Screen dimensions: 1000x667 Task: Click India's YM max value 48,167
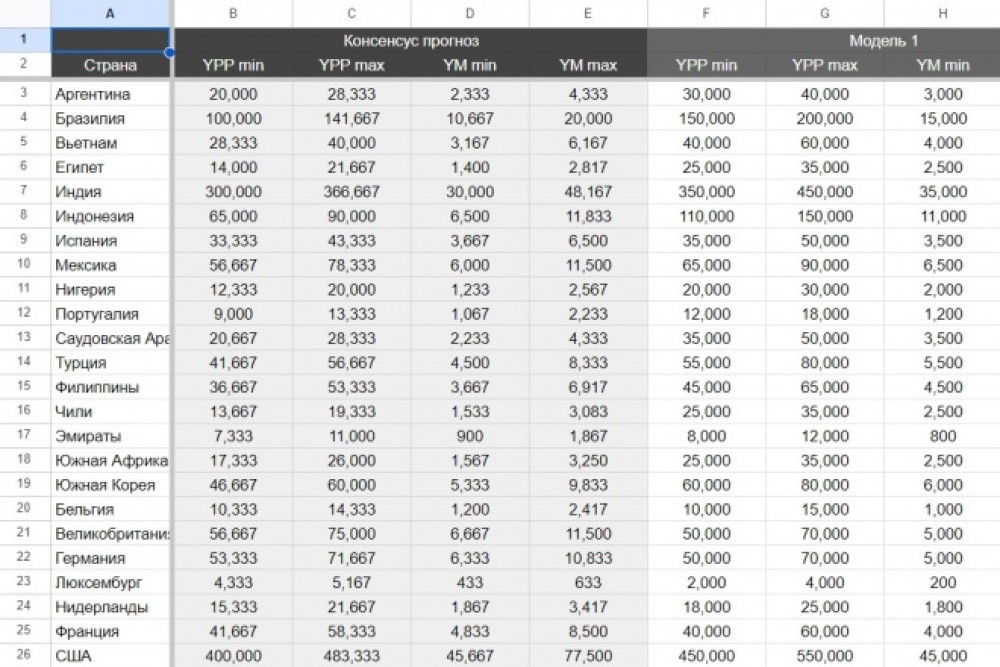point(588,191)
